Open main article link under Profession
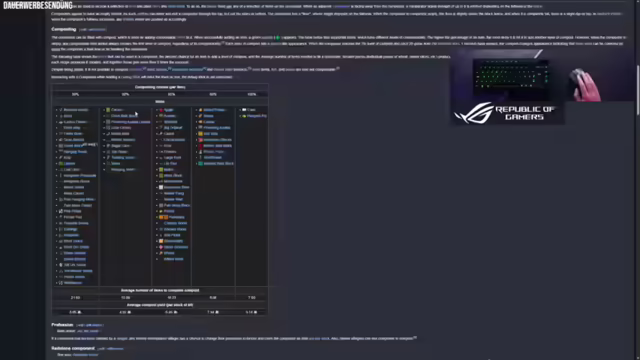Screen dimensions: 640x360 pos(88,331)
